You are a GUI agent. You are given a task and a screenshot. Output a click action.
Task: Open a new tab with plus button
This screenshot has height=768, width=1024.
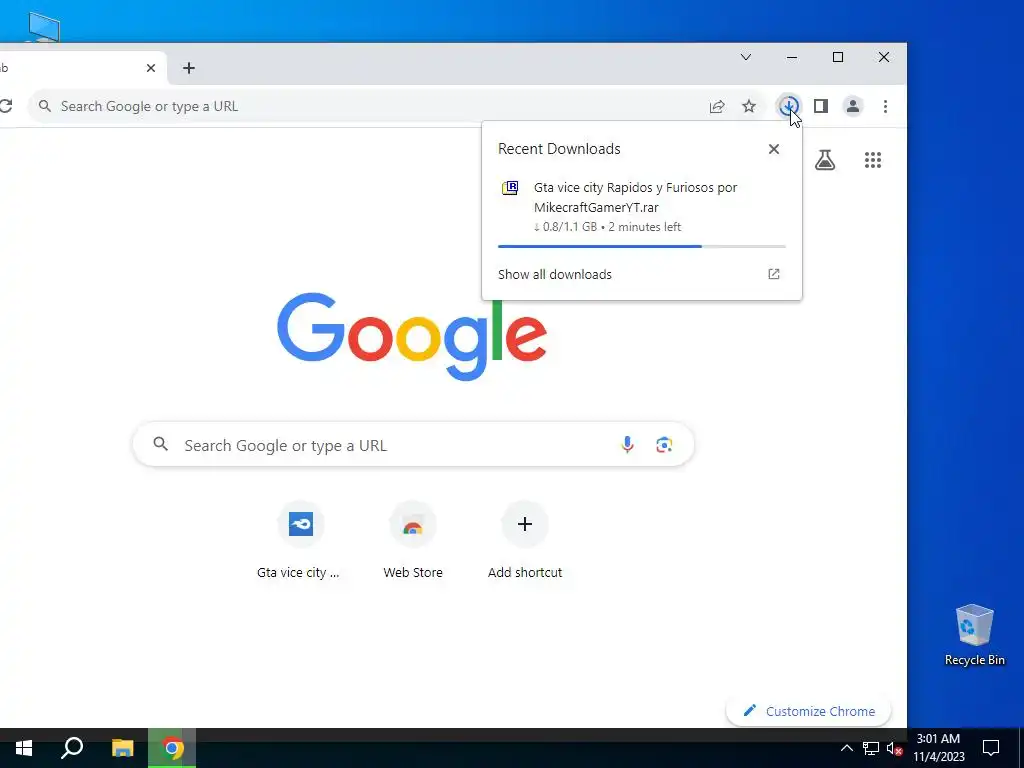(x=189, y=68)
